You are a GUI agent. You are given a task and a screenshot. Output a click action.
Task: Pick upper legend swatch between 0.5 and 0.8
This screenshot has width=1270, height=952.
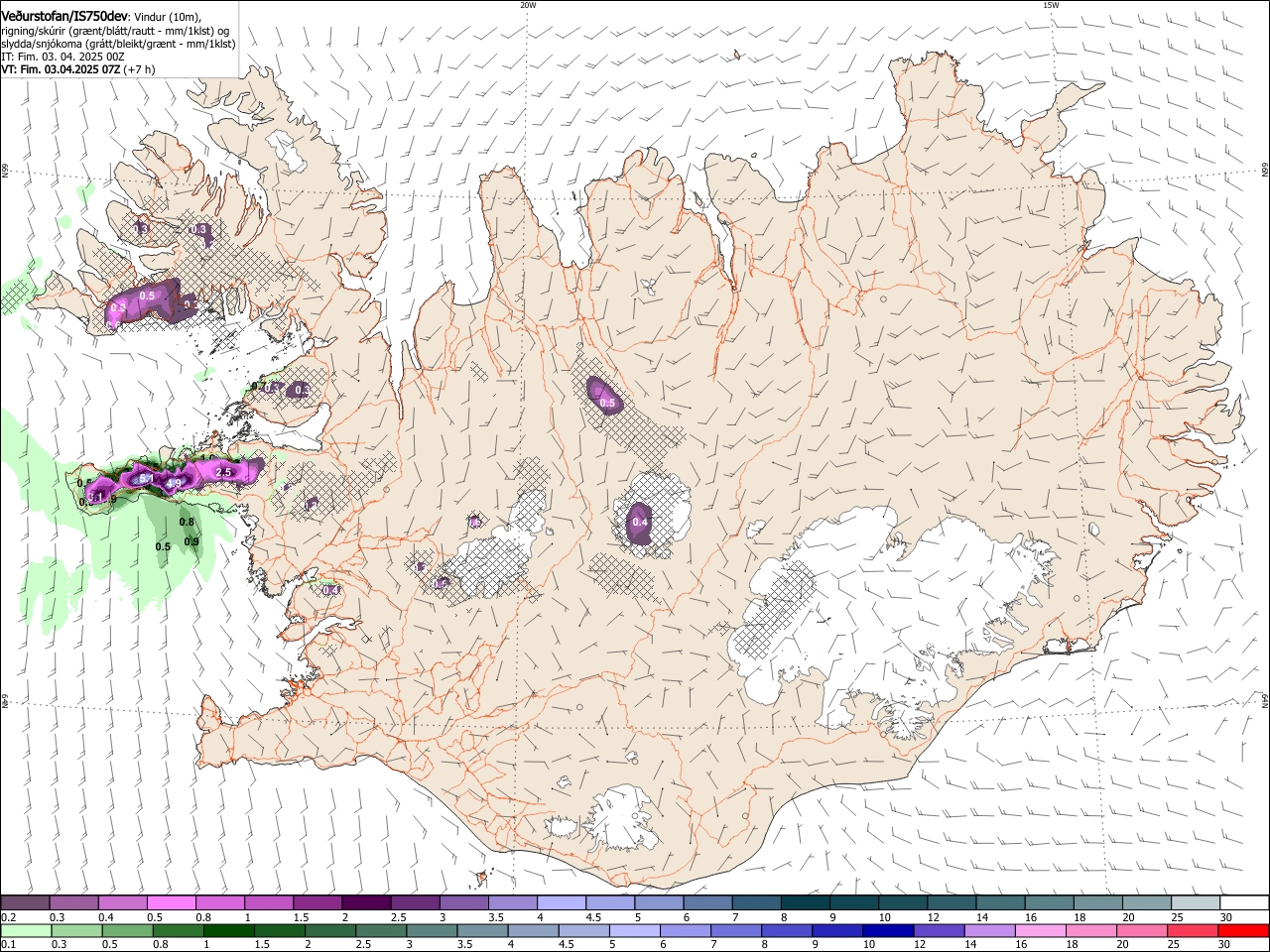tap(171, 903)
